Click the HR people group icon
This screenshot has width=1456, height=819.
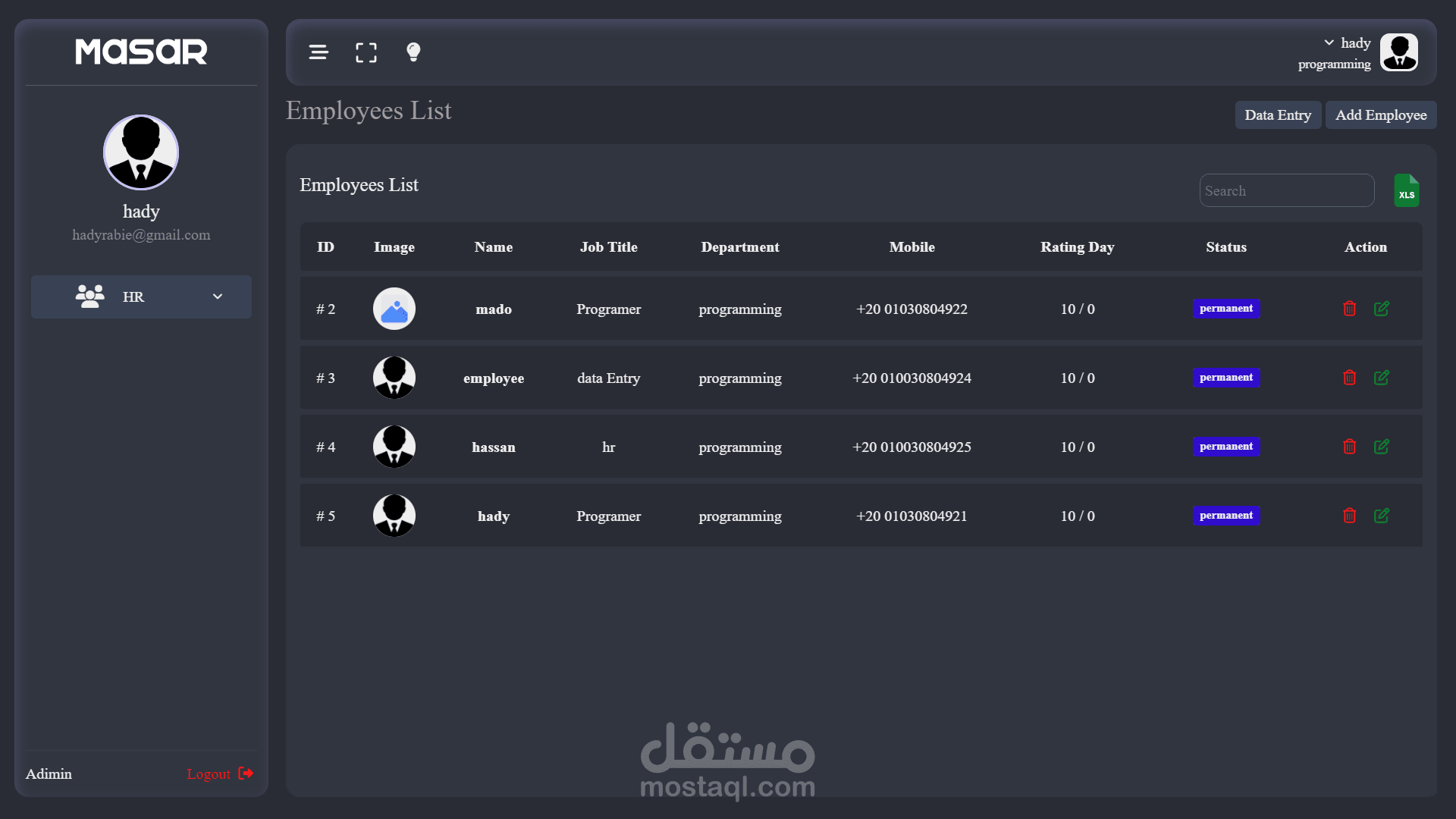(90, 297)
